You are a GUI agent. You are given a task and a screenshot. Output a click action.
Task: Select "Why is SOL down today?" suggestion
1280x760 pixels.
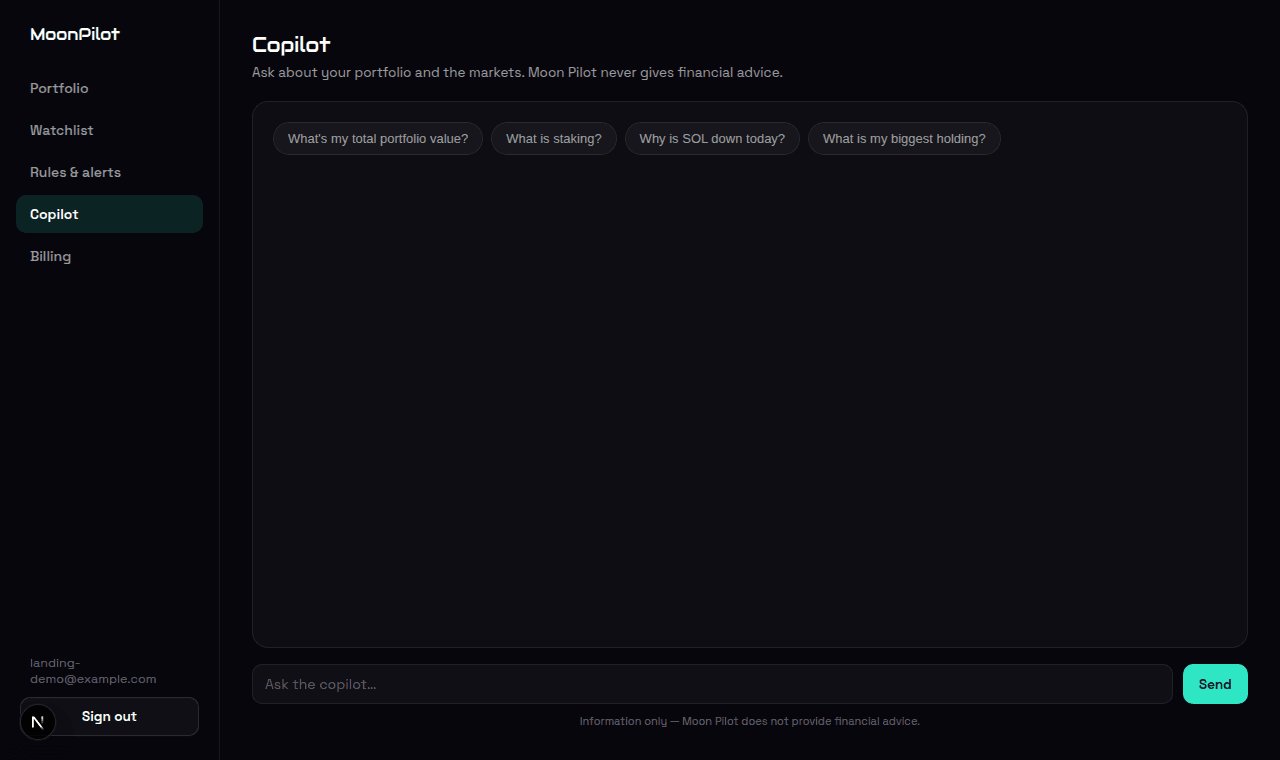pyautogui.click(x=712, y=139)
